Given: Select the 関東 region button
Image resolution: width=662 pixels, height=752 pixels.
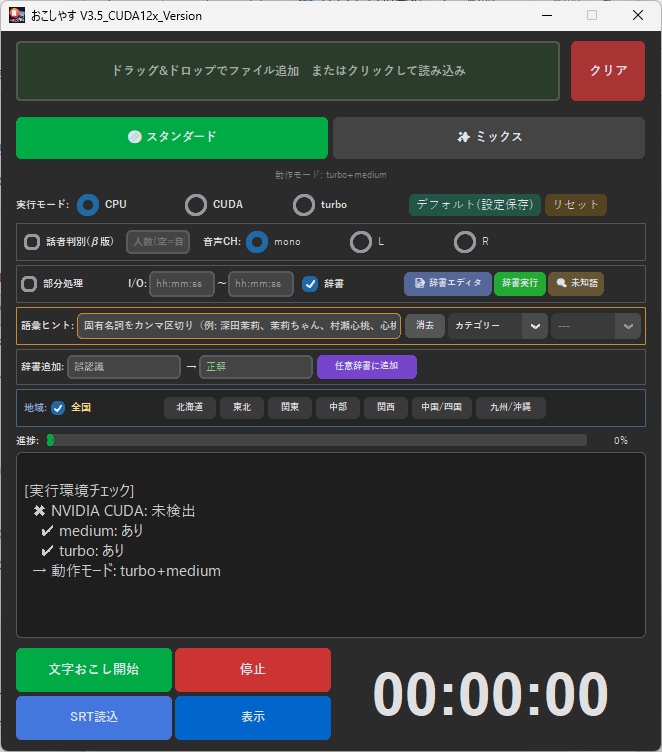Looking at the screenshot, I should (290, 408).
